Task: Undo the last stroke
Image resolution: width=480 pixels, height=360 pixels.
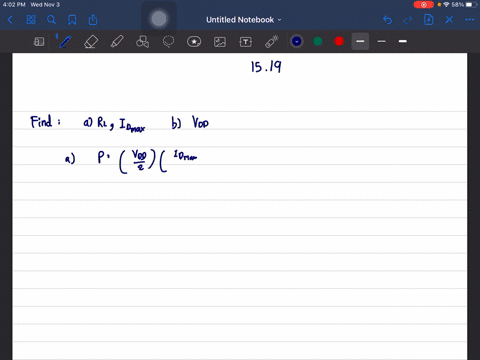Action: [387, 20]
